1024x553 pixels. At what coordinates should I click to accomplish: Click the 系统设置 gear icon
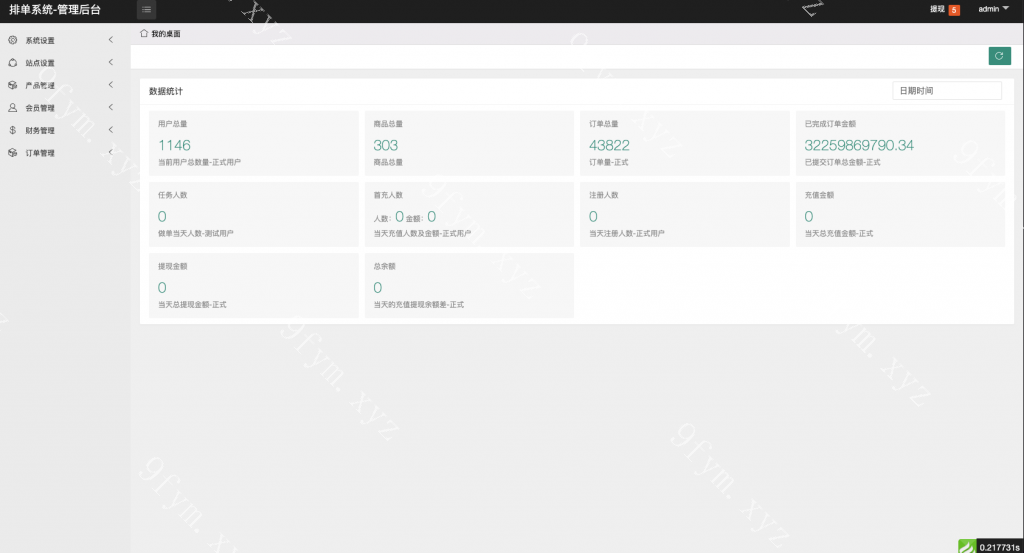[12, 40]
